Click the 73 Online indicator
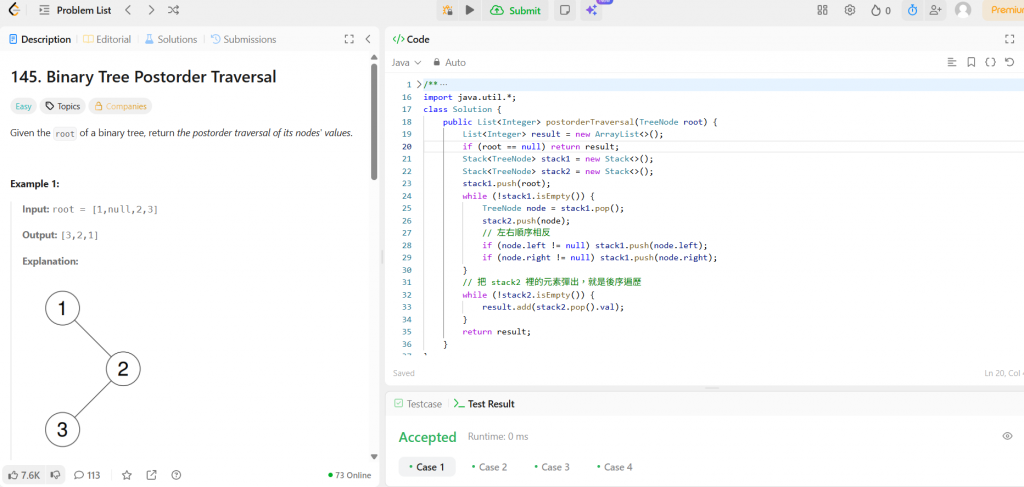The image size is (1024, 487). click(x=350, y=475)
